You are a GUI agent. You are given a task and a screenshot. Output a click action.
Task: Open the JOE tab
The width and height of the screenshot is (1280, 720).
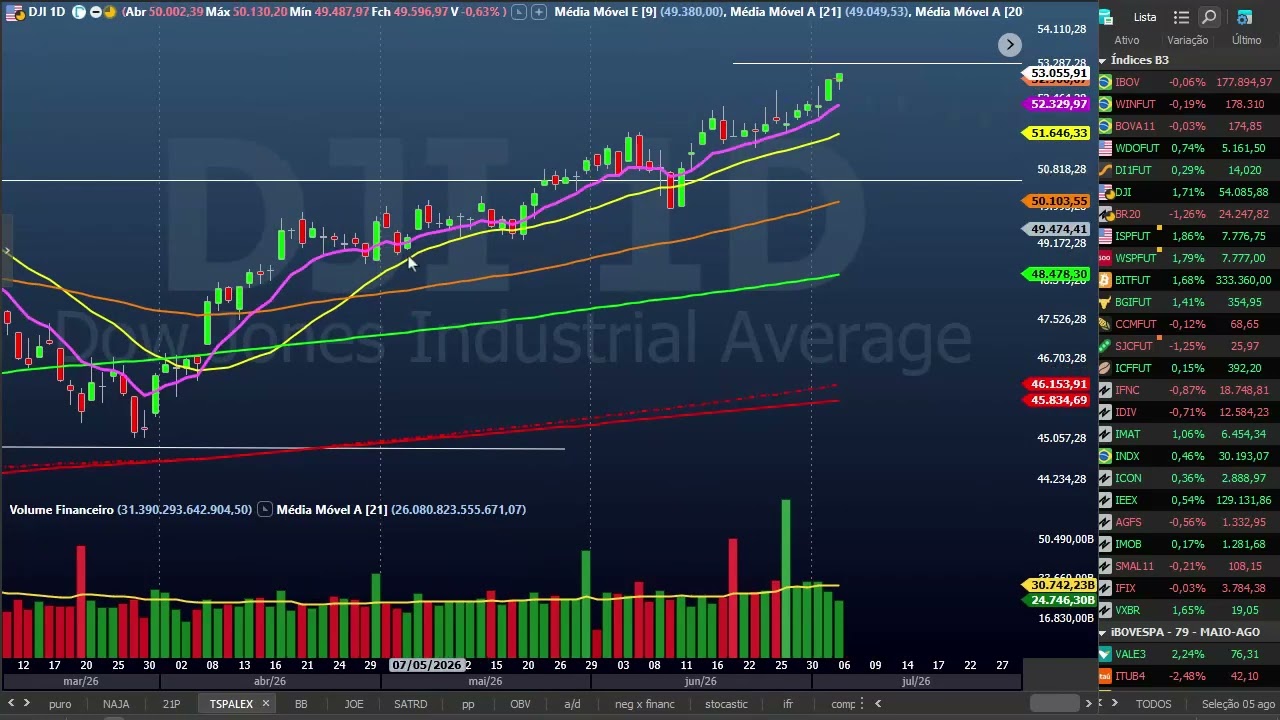coord(354,704)
